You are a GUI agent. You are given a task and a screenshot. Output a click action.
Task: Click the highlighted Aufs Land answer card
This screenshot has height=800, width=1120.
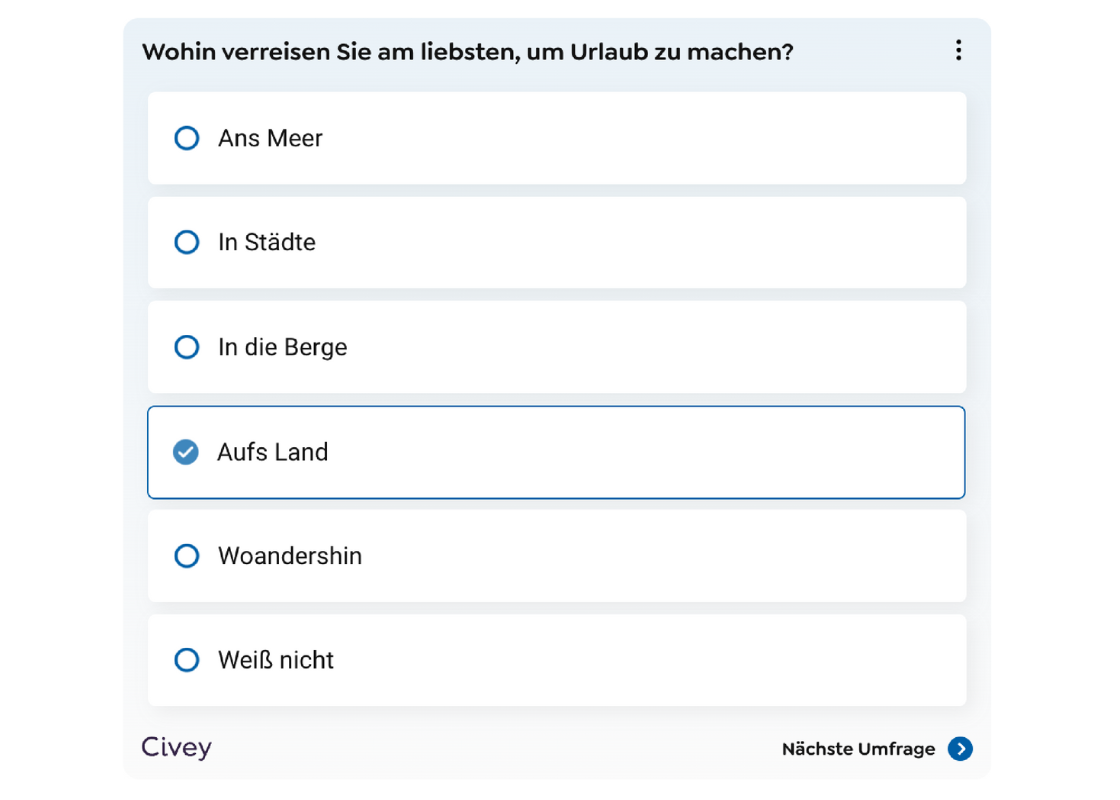(x=557, y=452)
